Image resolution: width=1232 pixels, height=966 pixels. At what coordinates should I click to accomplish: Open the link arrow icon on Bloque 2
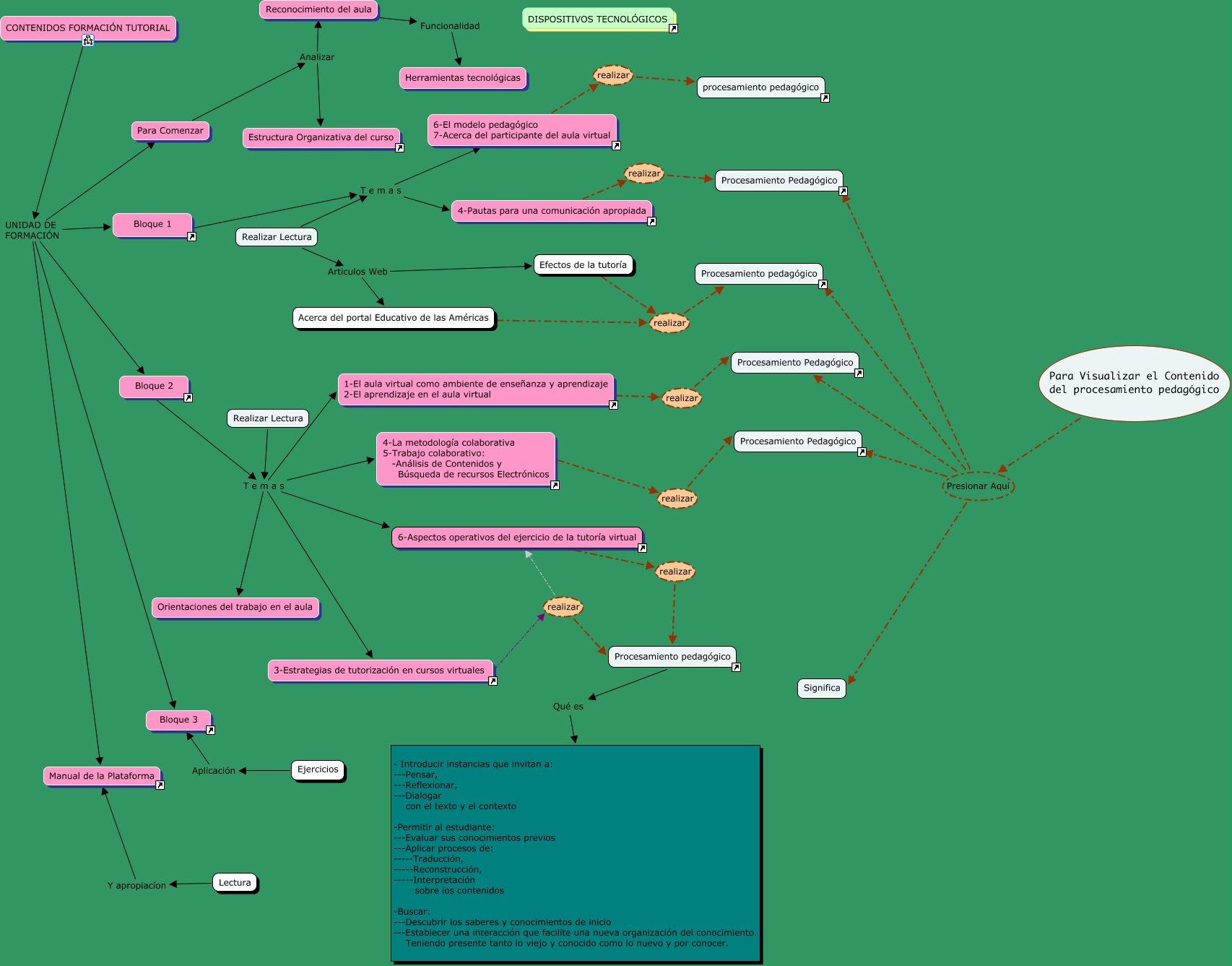click(x=188, y=397)
